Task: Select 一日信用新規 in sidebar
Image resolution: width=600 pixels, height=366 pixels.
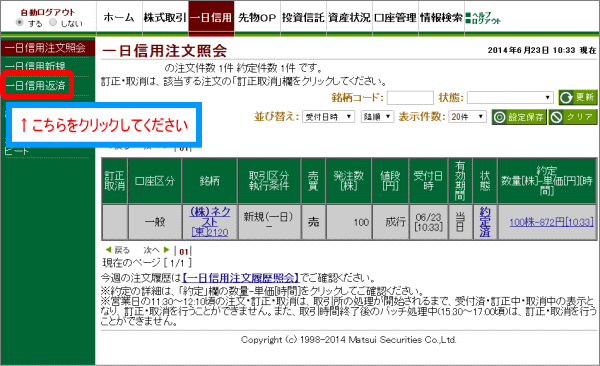Action: pos(35,66)
